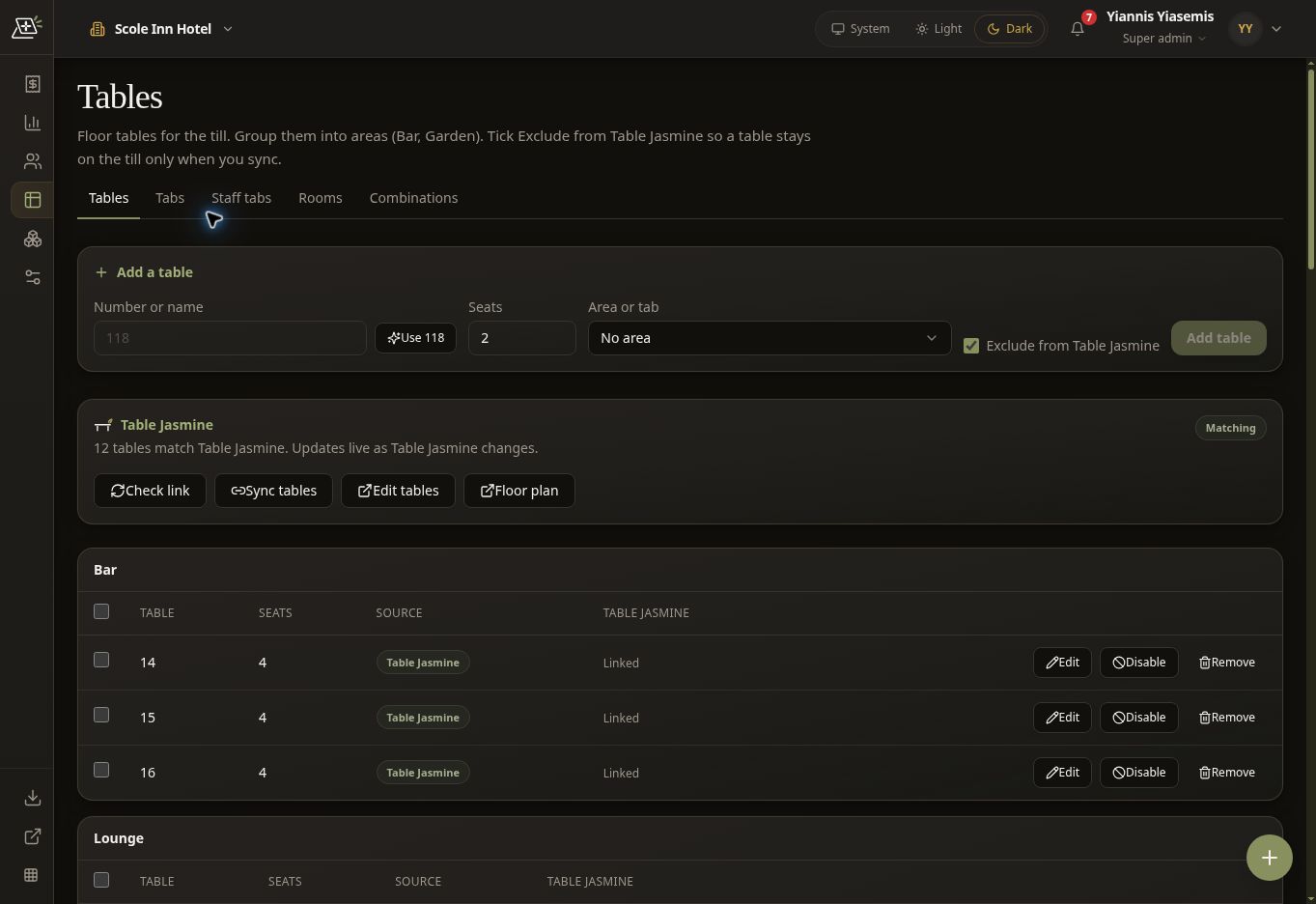This screenshot has width=1316, height=904.
Task: Select the Light theme option
Action: (938, 29)
